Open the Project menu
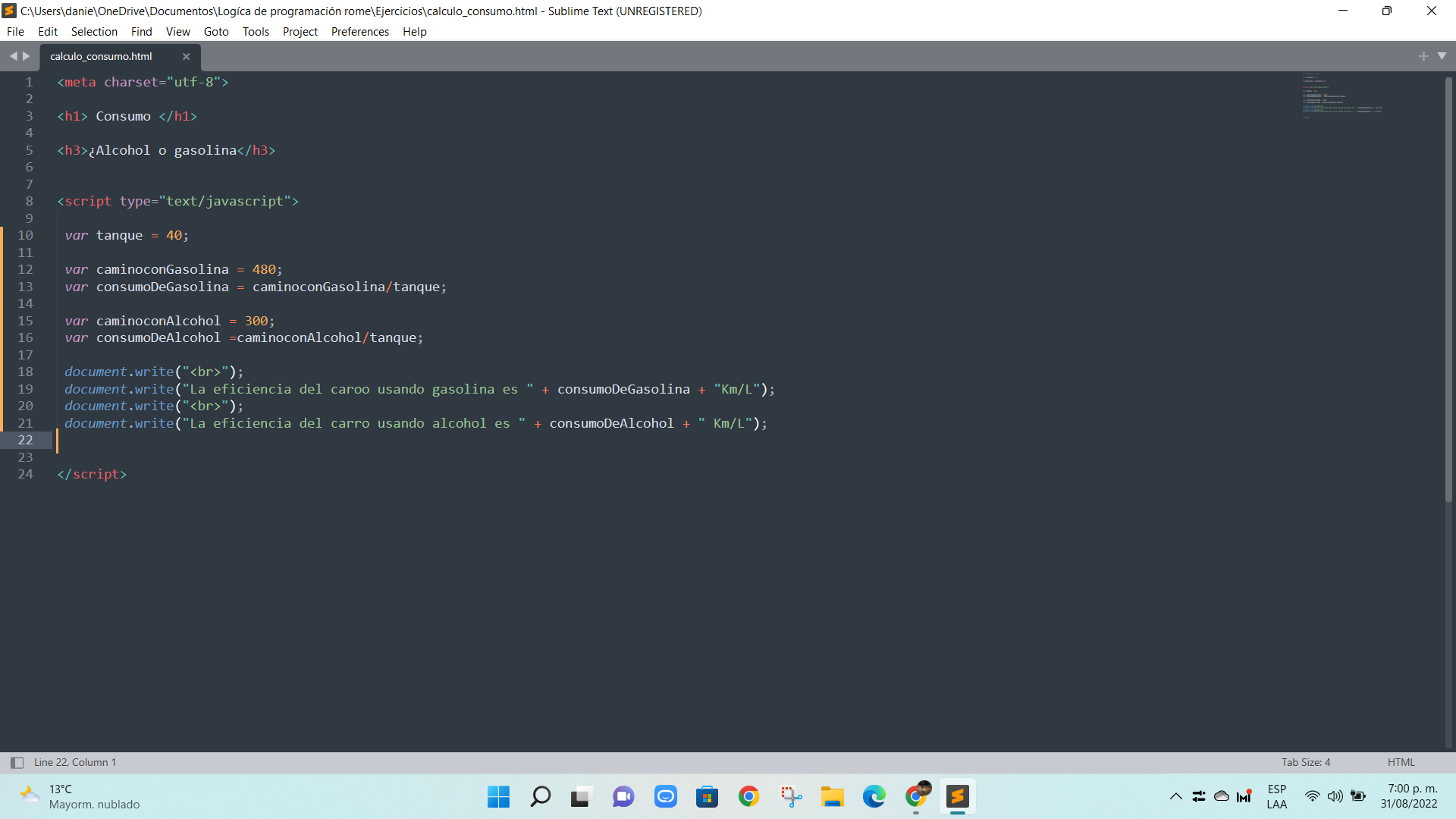This screenshot has width=1456, height=819. pos(300,32)
